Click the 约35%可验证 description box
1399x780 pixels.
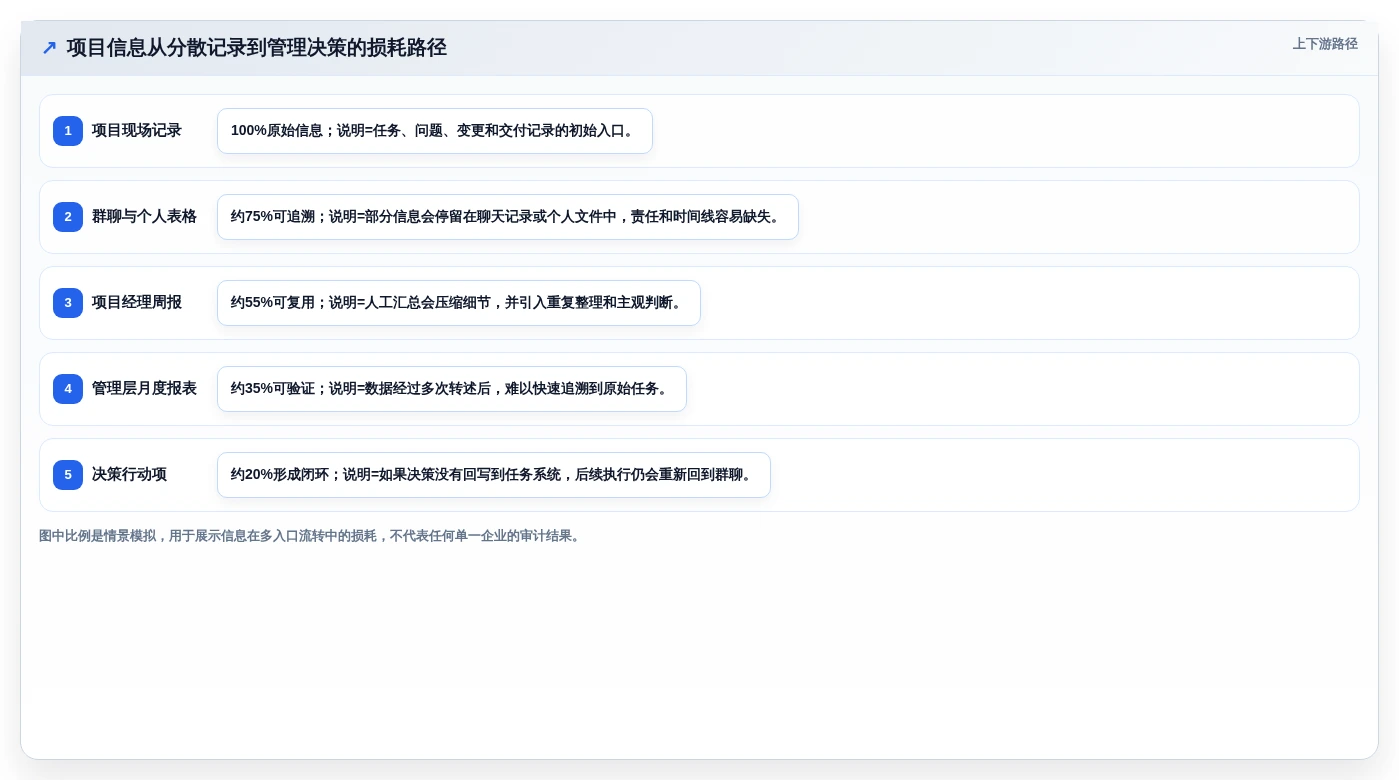tap(452, 389)
